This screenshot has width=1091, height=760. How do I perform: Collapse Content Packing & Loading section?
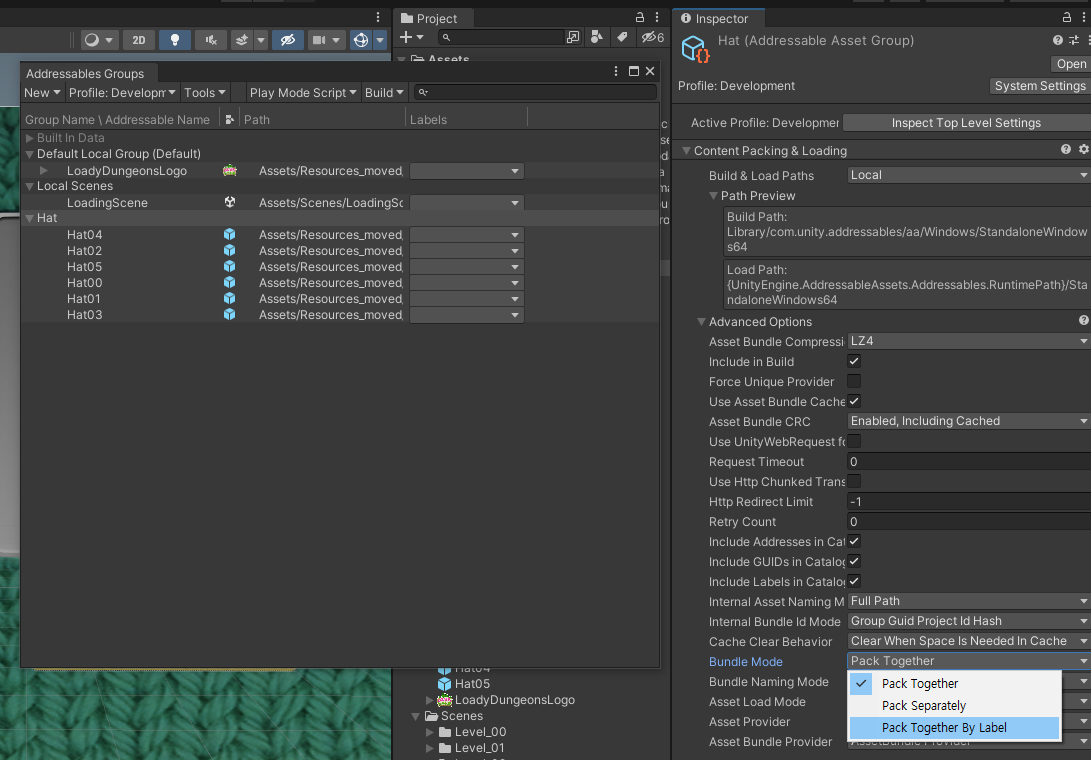click(687, 150)
